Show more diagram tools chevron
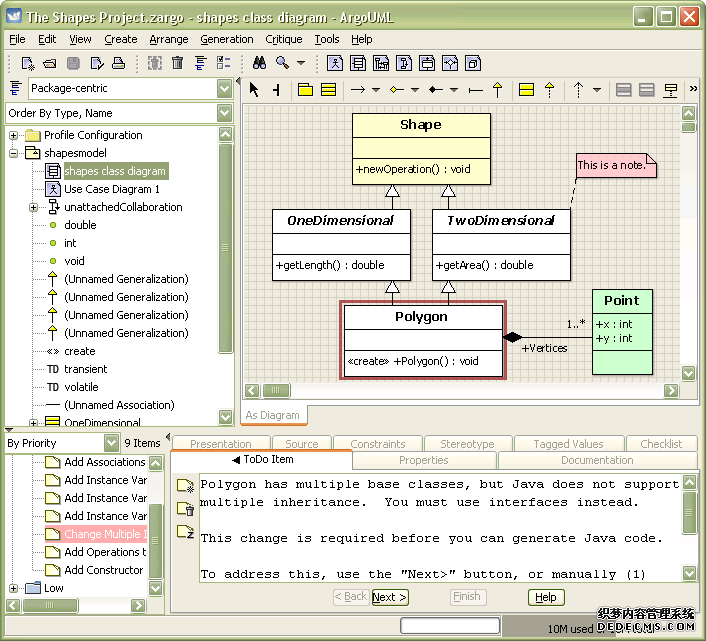 coord(693,89)
